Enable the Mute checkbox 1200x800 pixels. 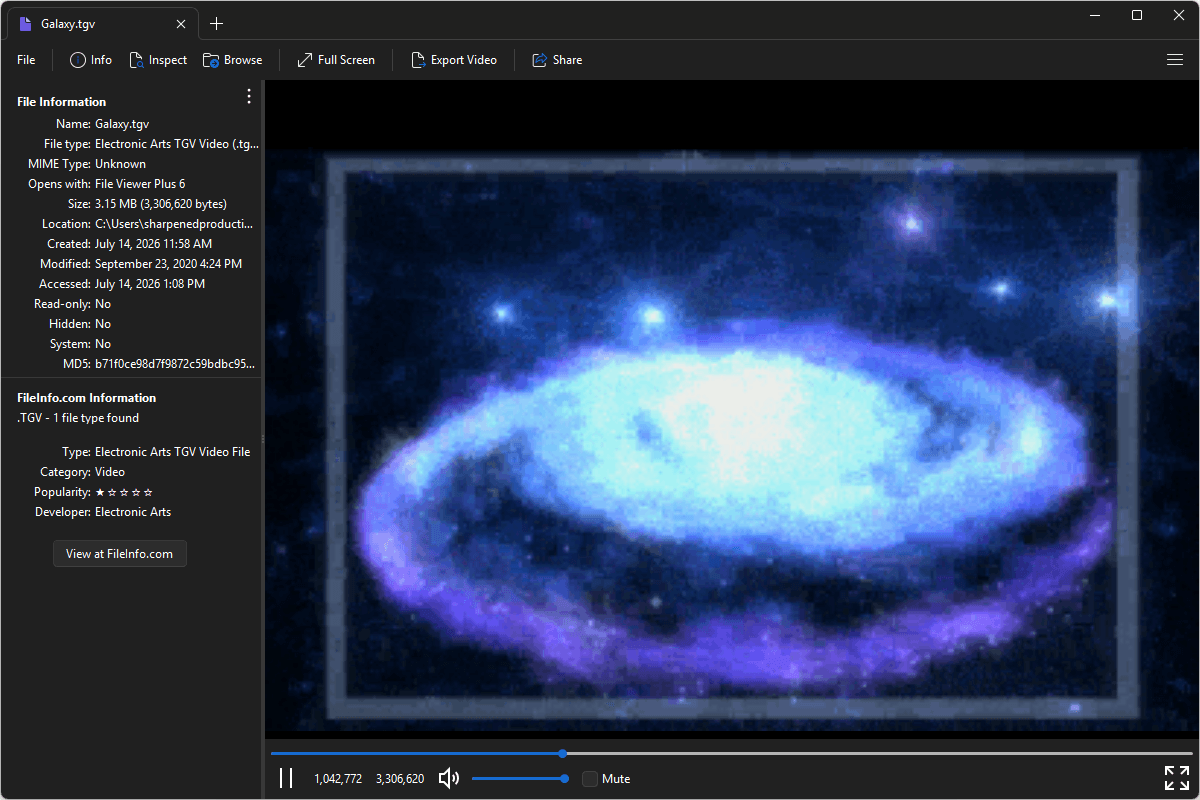pyautogui.click(x=590, y=778)
